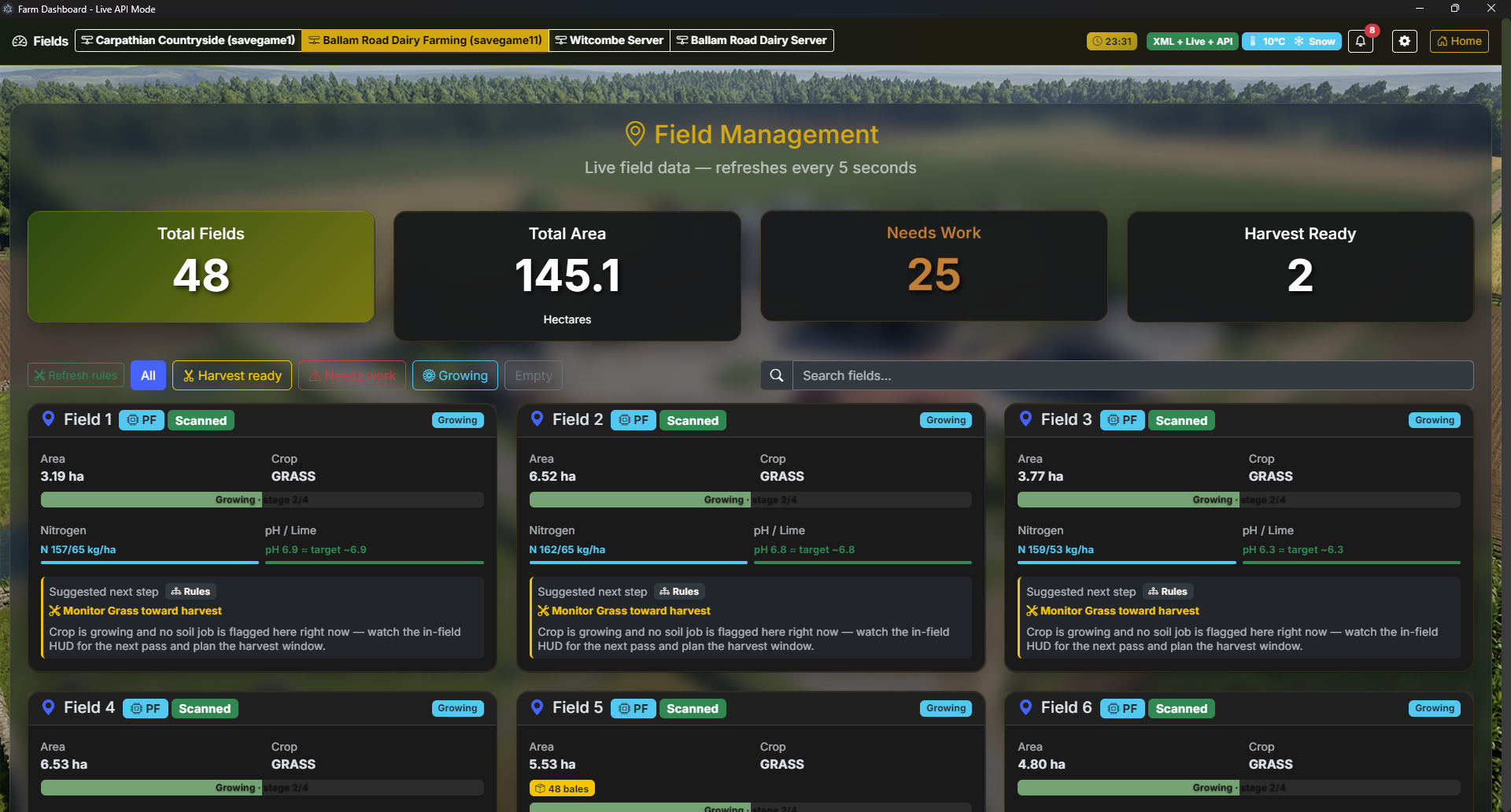Click Field 1 Monitor Grass toward harvest text

tap(142, 611)
